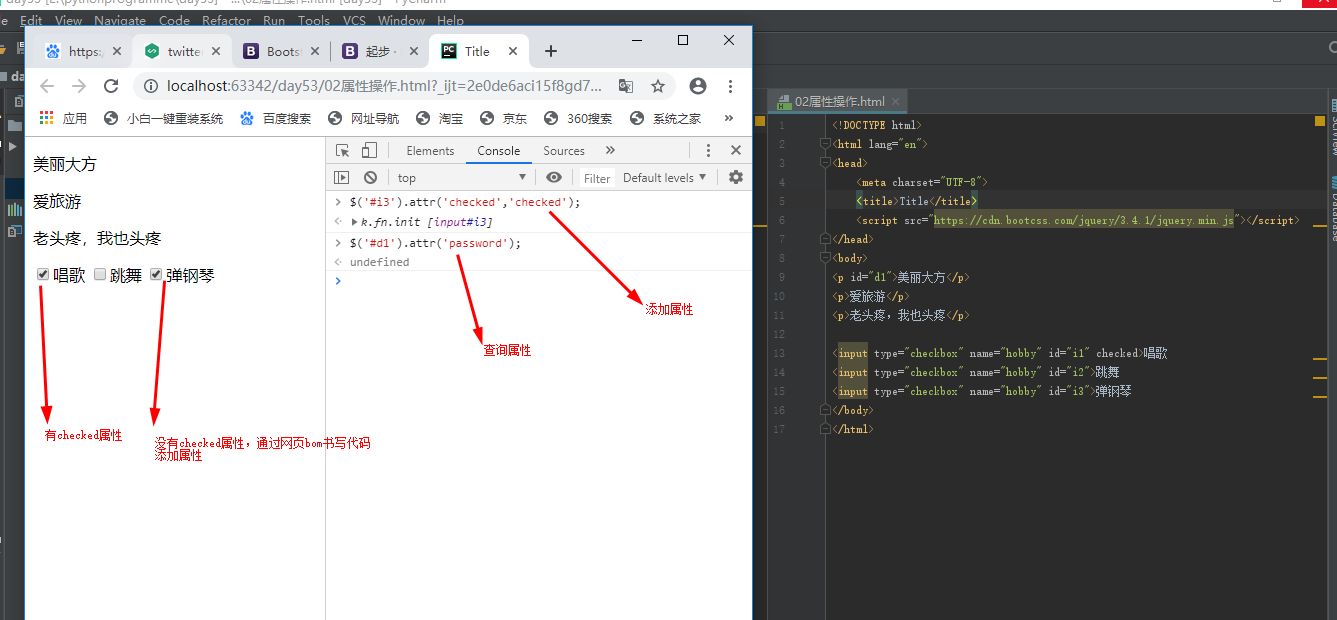Click the jquery.min.js script URL in editor

point(1084,220)
